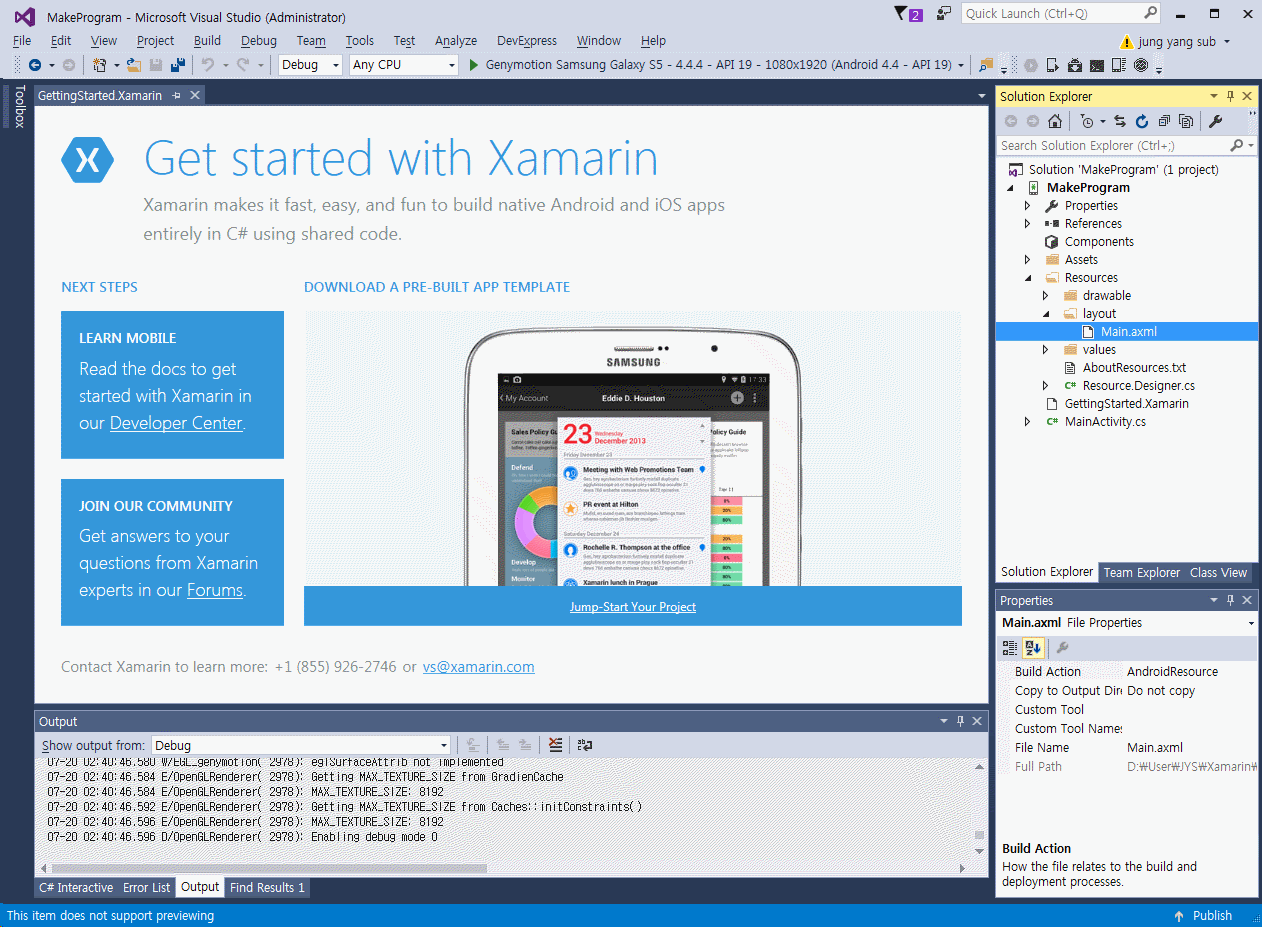Open the Show output from dropdown

click(301, 745)
